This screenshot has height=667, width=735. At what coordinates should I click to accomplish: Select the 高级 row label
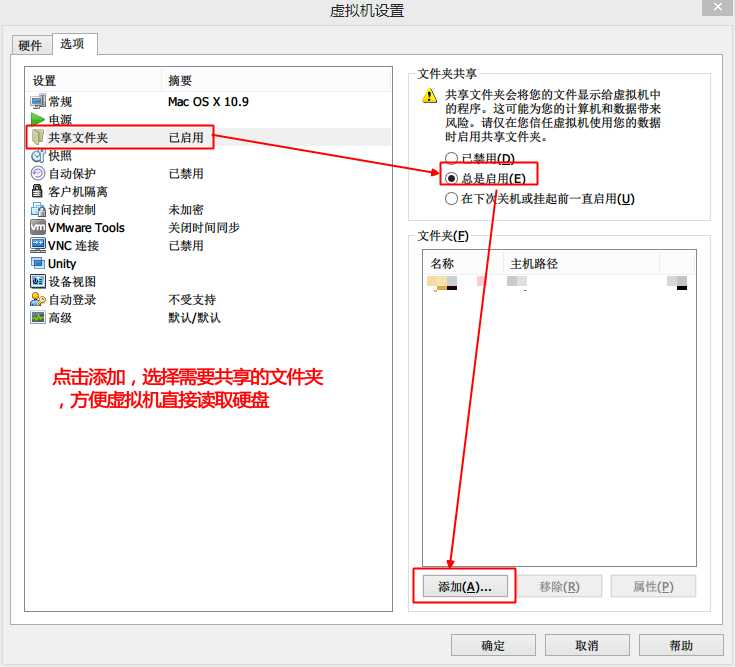pyautogui.click(x=60, y=318)
